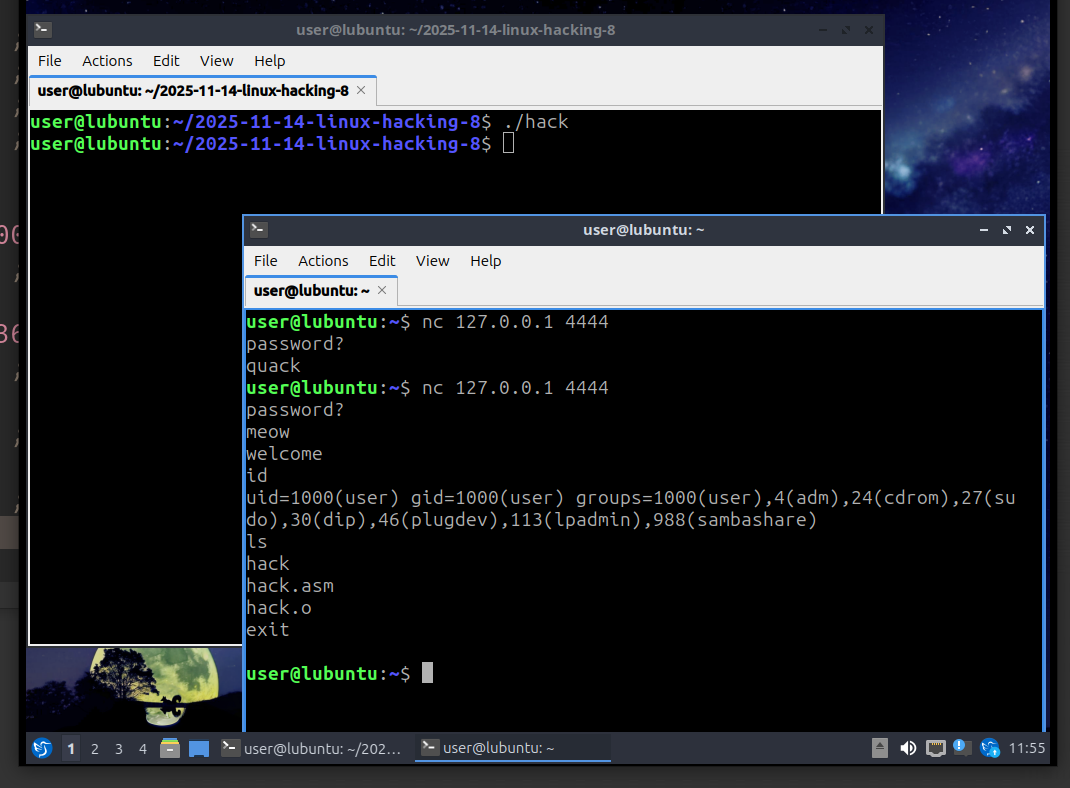The height and width of the screenshot is (788, 1070).
Task: Open the notifications tray icon
Action: tap(962, 747)
